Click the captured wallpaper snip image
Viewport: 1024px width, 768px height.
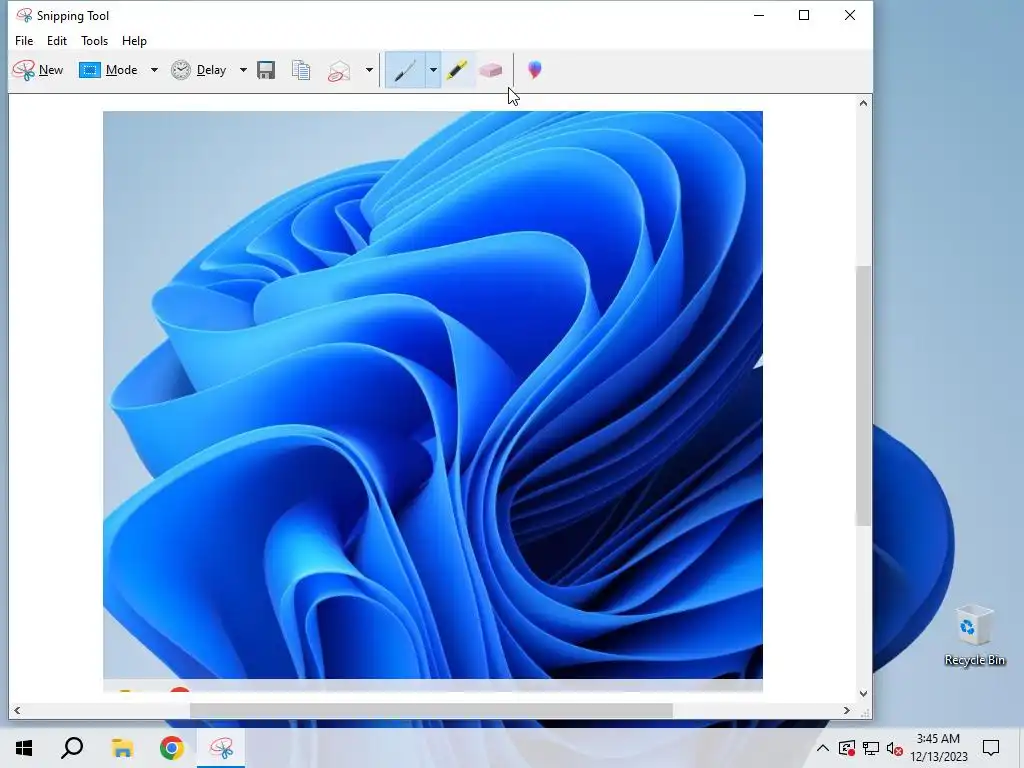433,401
